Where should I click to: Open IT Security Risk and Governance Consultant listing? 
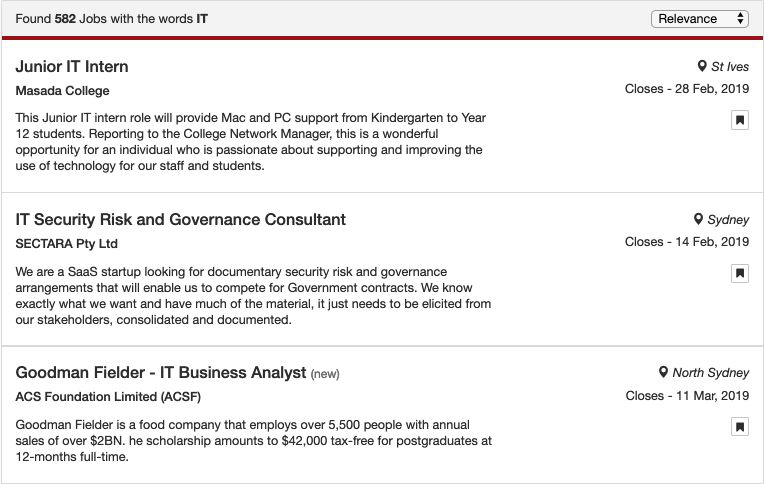click(181, 219)
